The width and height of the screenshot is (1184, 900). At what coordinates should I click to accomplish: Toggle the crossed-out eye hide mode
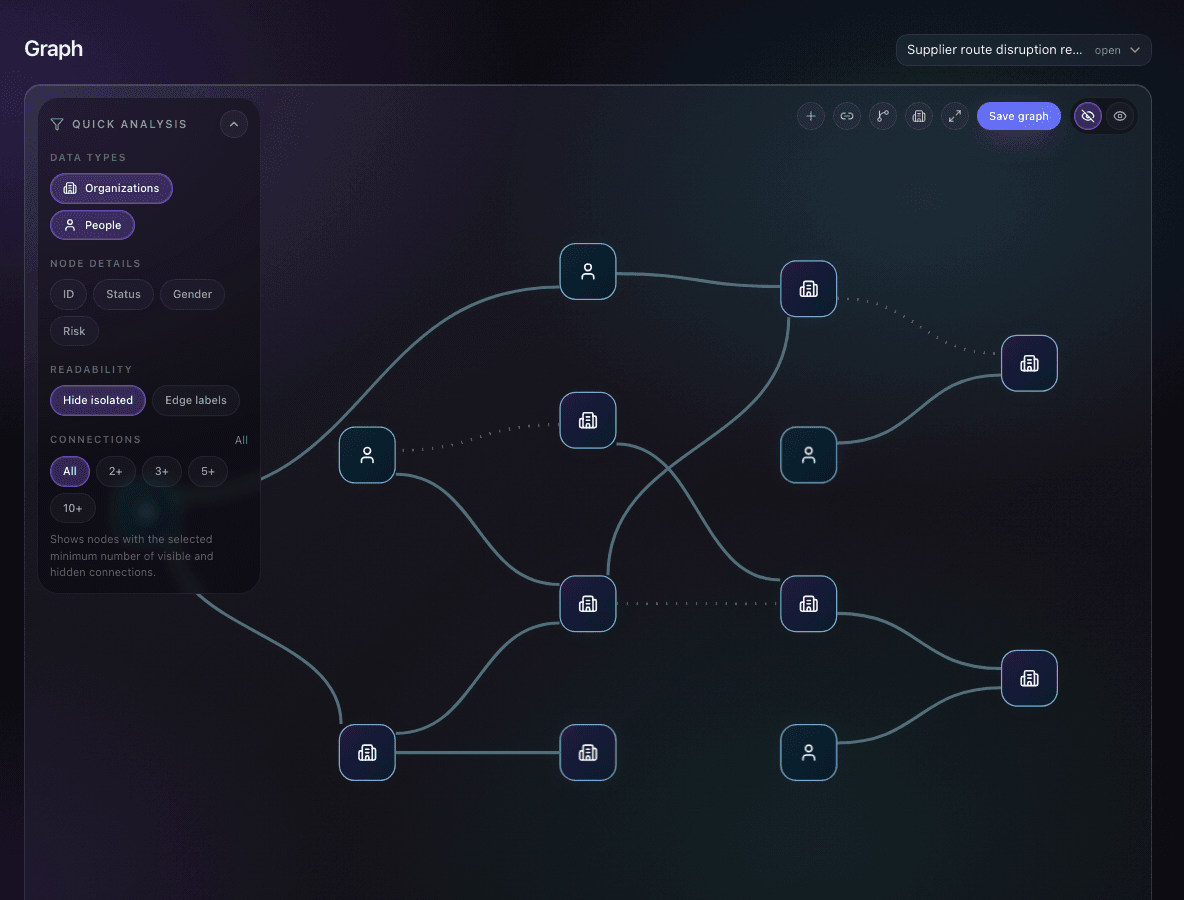(1087, 116)
